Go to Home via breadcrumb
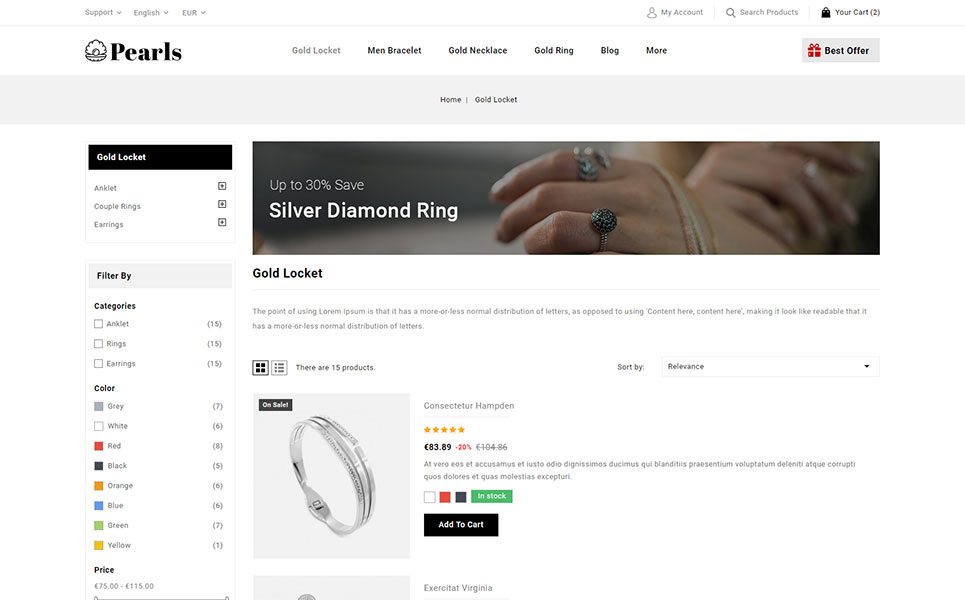The image size is (965, 600). (450, 100)
